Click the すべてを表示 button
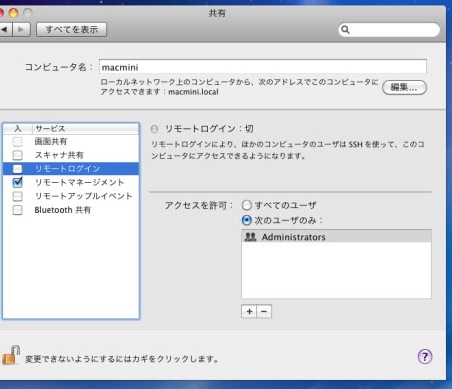Screen dimensions: 452x389 71,30
